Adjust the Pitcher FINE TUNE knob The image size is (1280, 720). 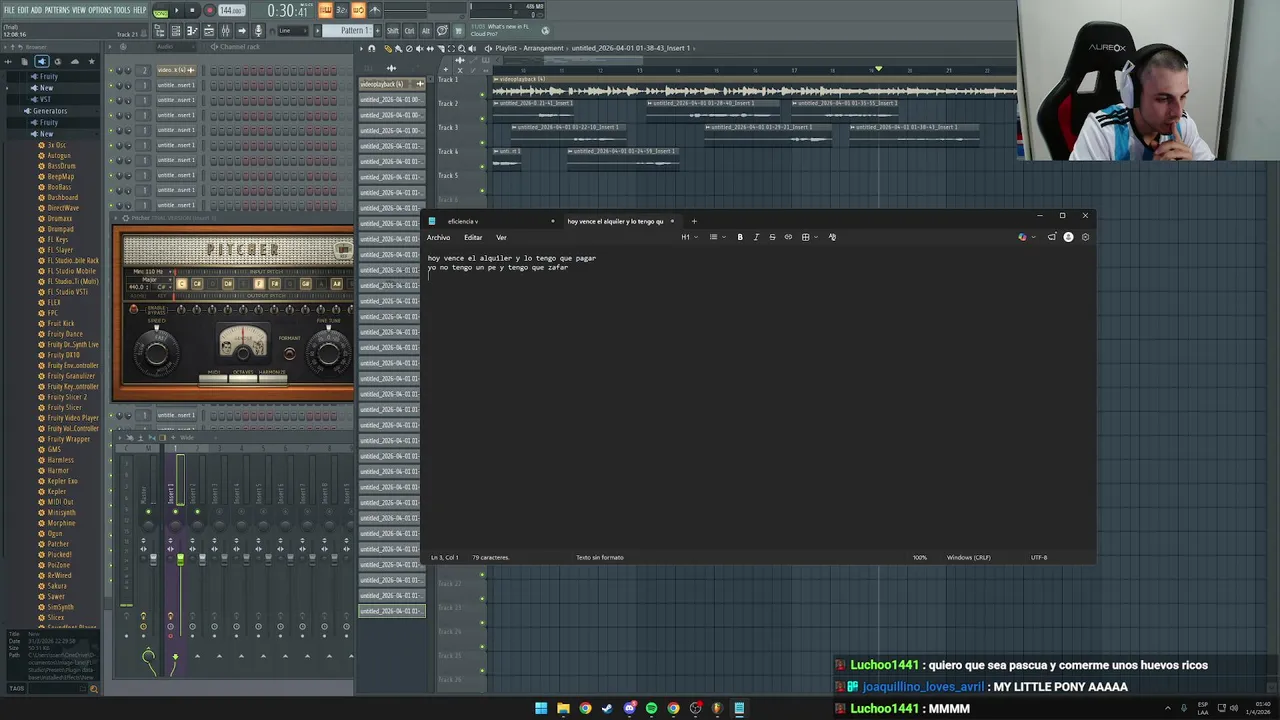coord(328,353)
